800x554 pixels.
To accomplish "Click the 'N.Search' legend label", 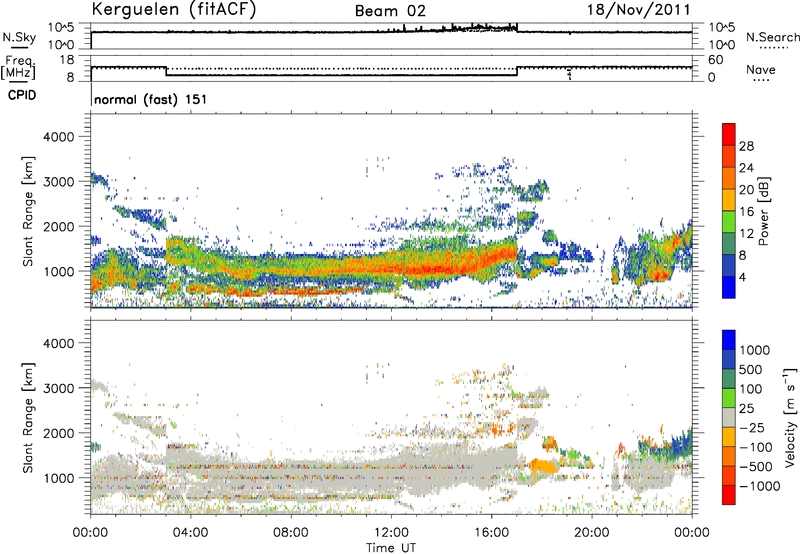I will [772, 37].
